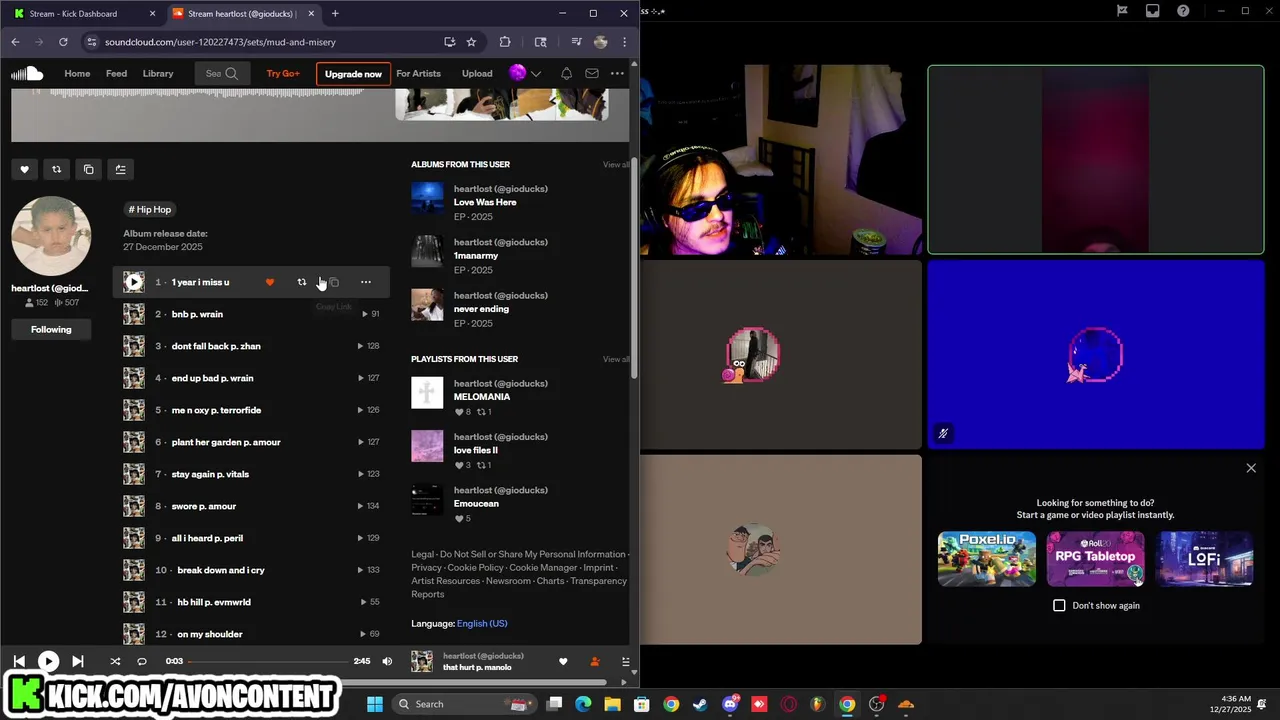Open the Next up queue icon in player
1280x720 pixels.
point(626,661)
